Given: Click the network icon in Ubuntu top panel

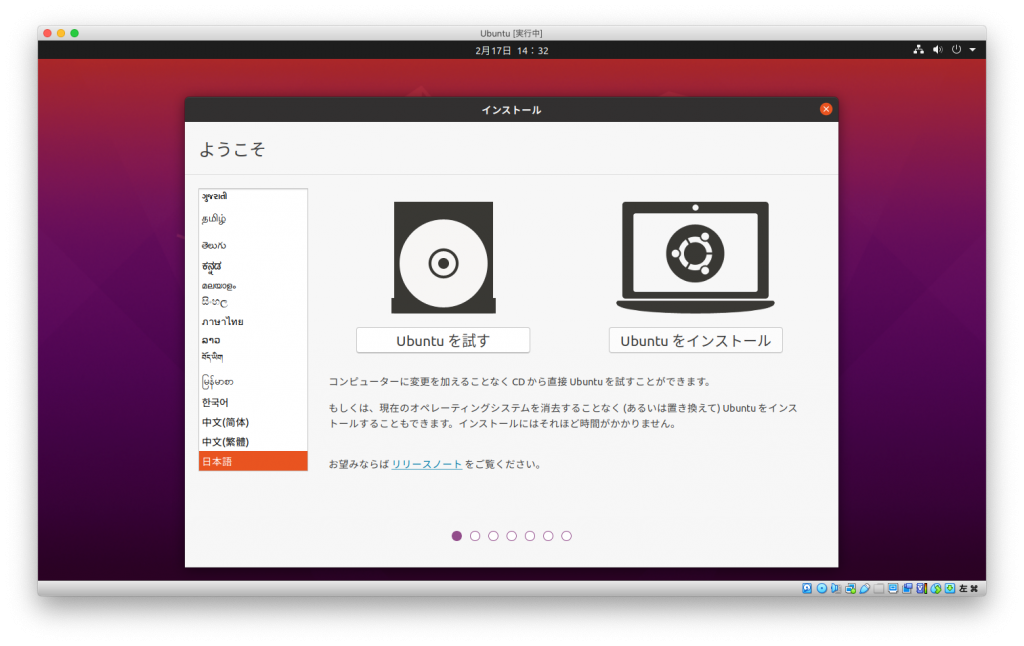Looking at the screenshot, I should pos(919,48).
